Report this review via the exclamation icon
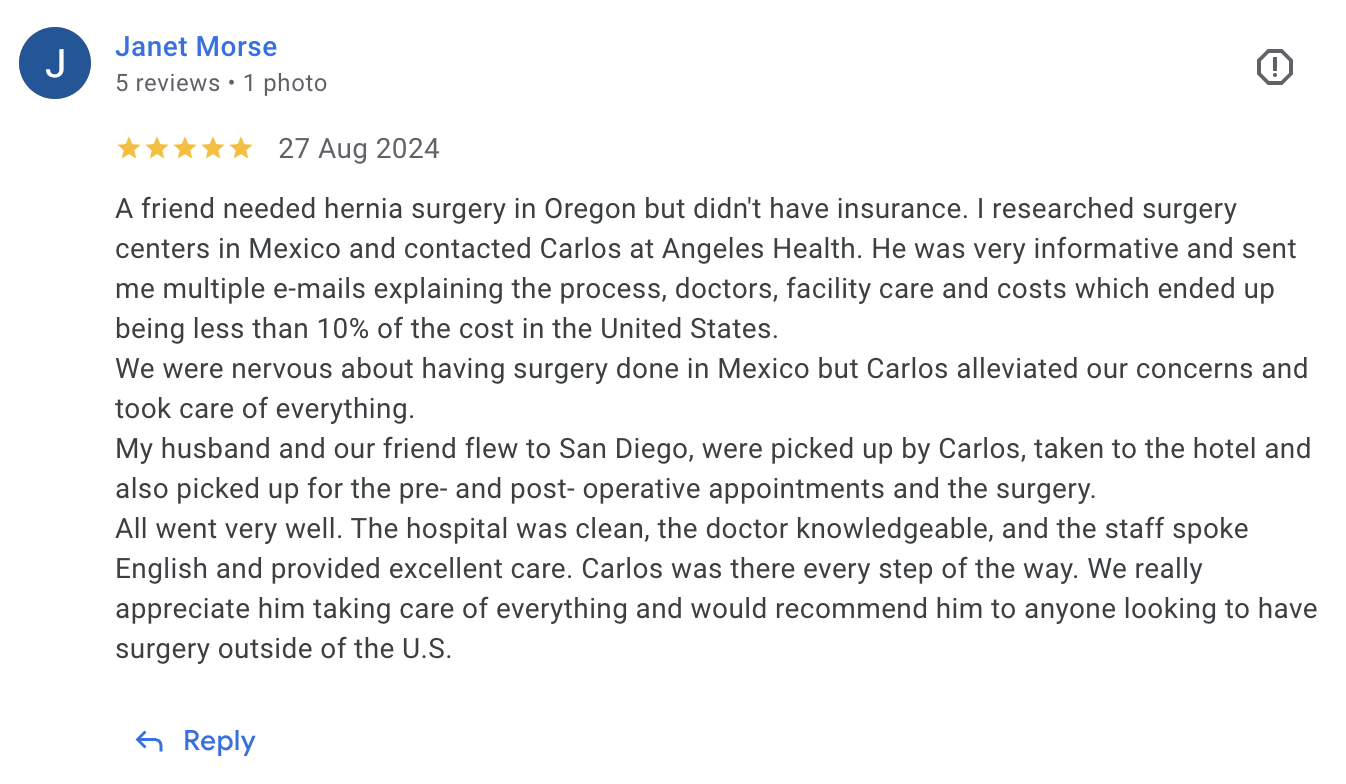The image size is (1346, 784). [1274, 67]
